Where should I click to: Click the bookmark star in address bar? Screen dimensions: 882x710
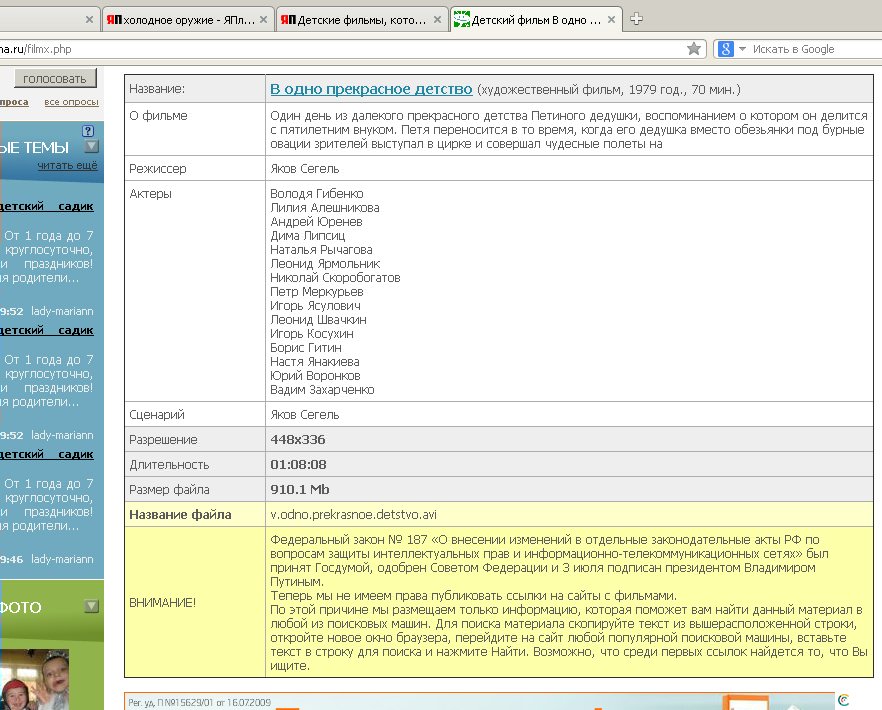[x=694, y=49]
